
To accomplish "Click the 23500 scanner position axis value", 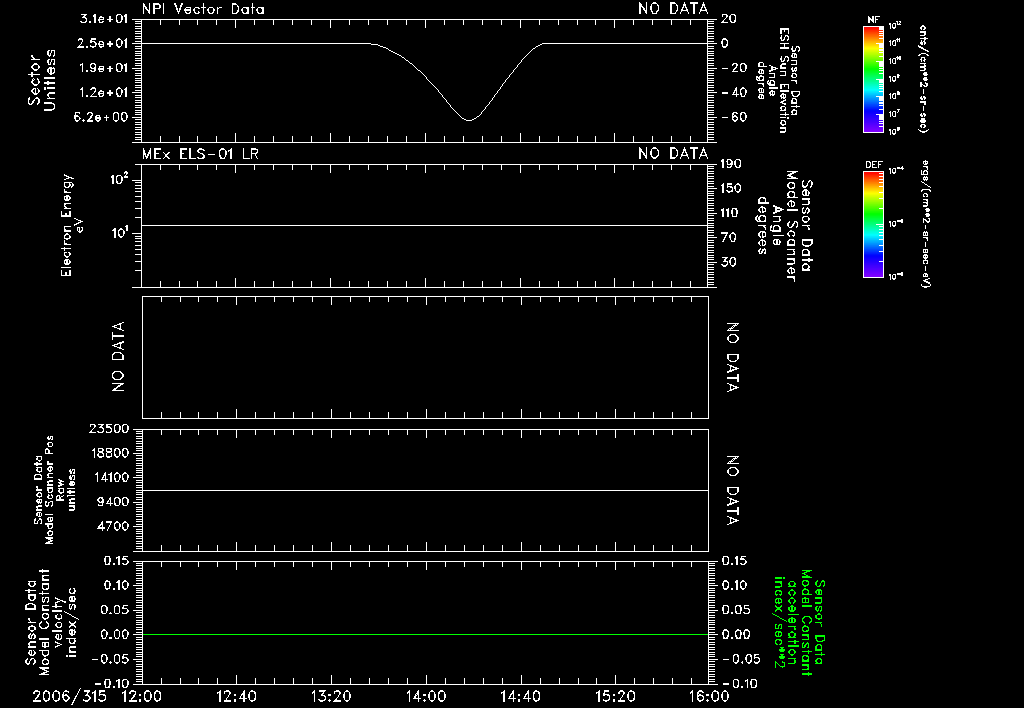I will pyautogui.click(x=108, y=428).
